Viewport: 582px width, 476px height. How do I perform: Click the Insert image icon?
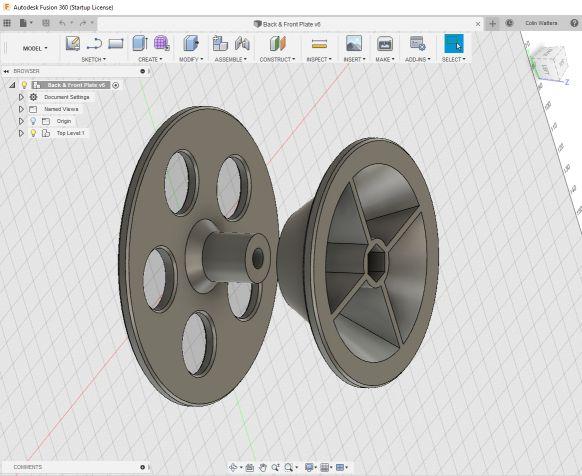tap(354, 43)
